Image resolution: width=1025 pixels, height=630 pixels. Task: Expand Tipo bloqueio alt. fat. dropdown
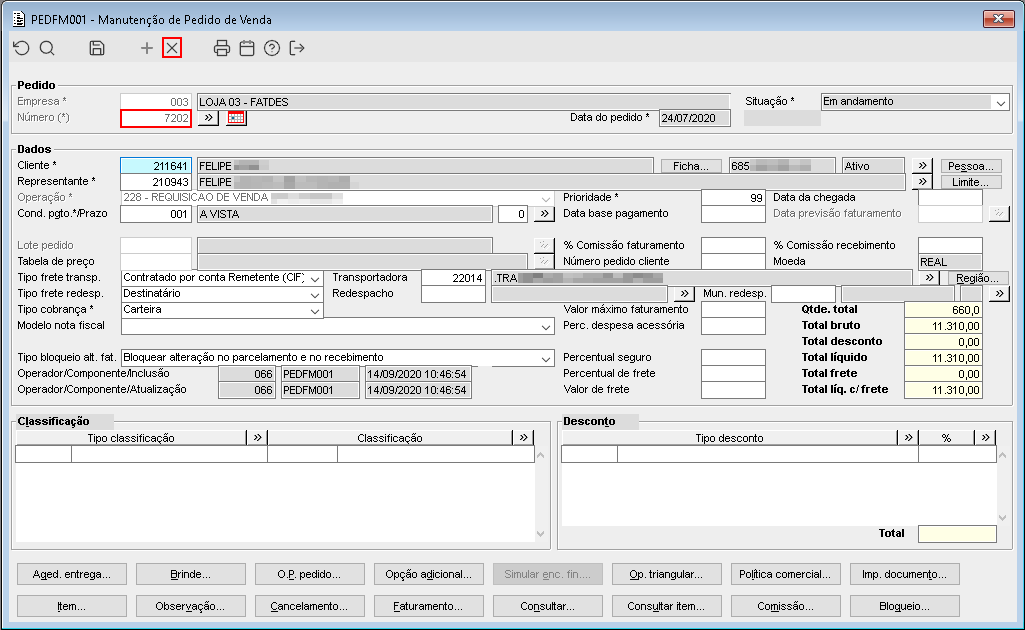coord(546,358)
